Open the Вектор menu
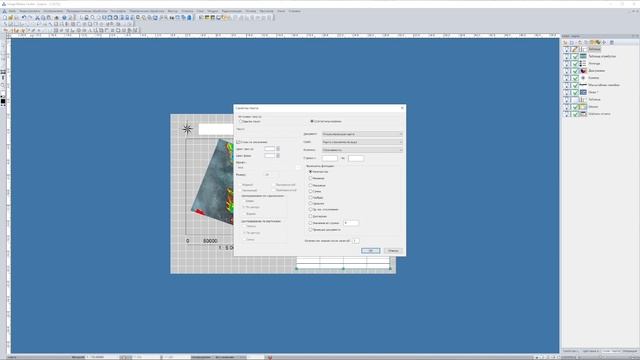 (x=173, y=11)
